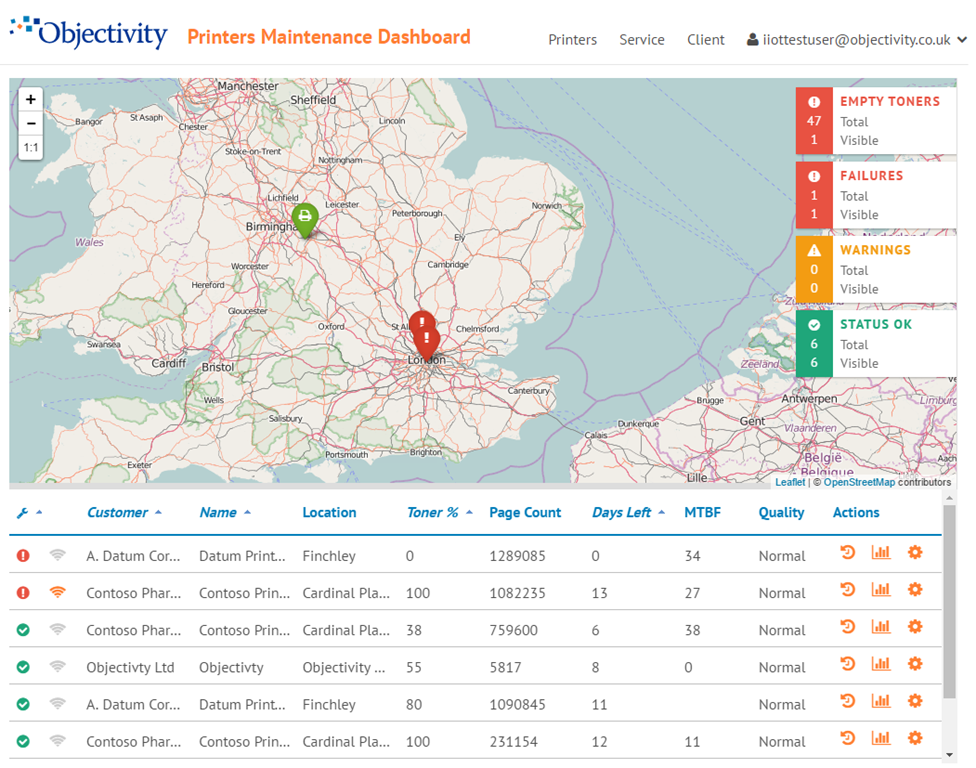Select the Status OK card
Viewport: 976px width, 768px height.
(876, 344)
